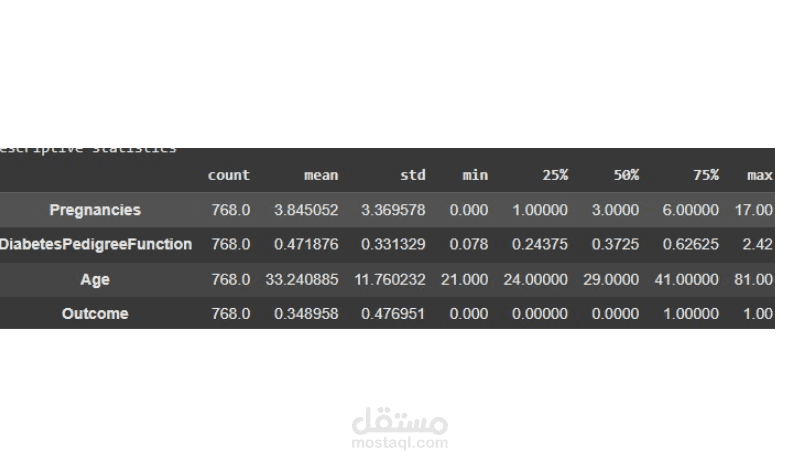Click the 0.3725 cell
The height and width of the screenshot is (460, 800).
(615, 244)
